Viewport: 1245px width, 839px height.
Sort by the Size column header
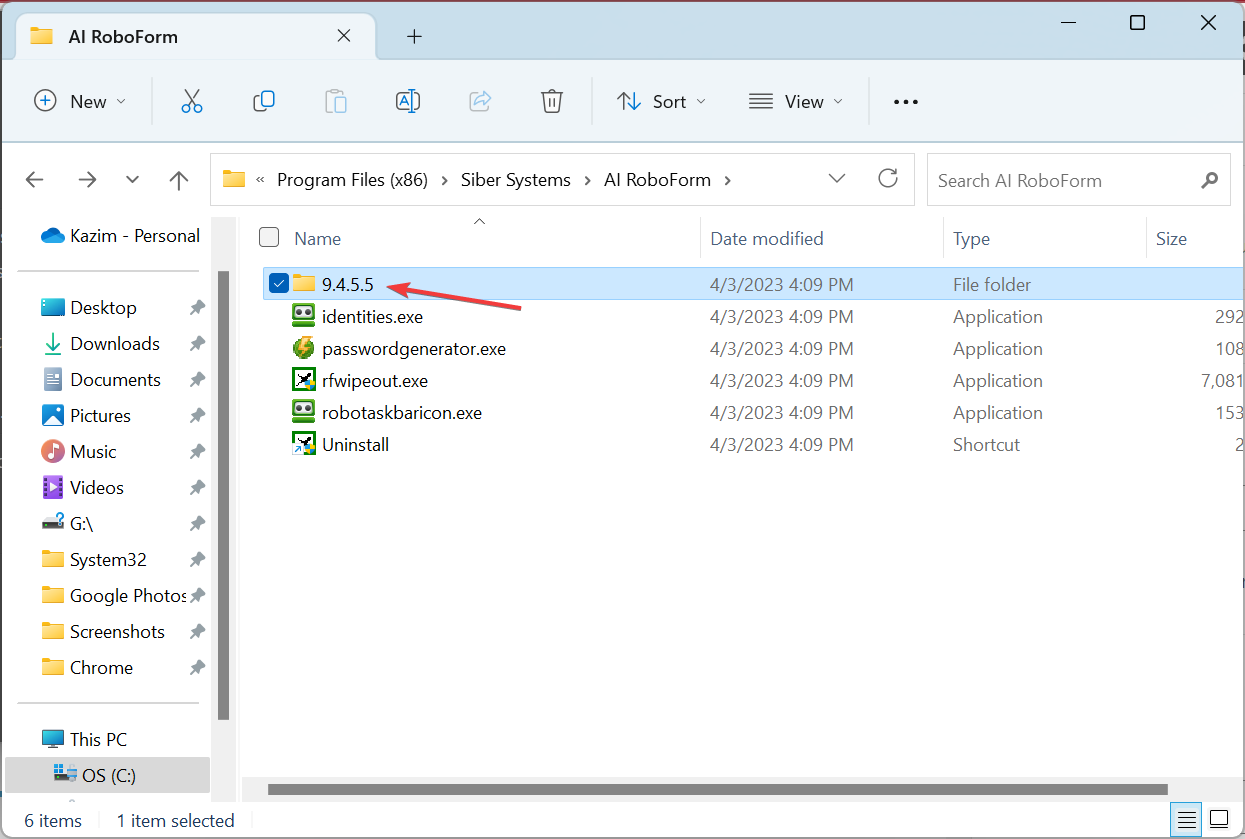pyautogui.click(x=1171, y=238)
